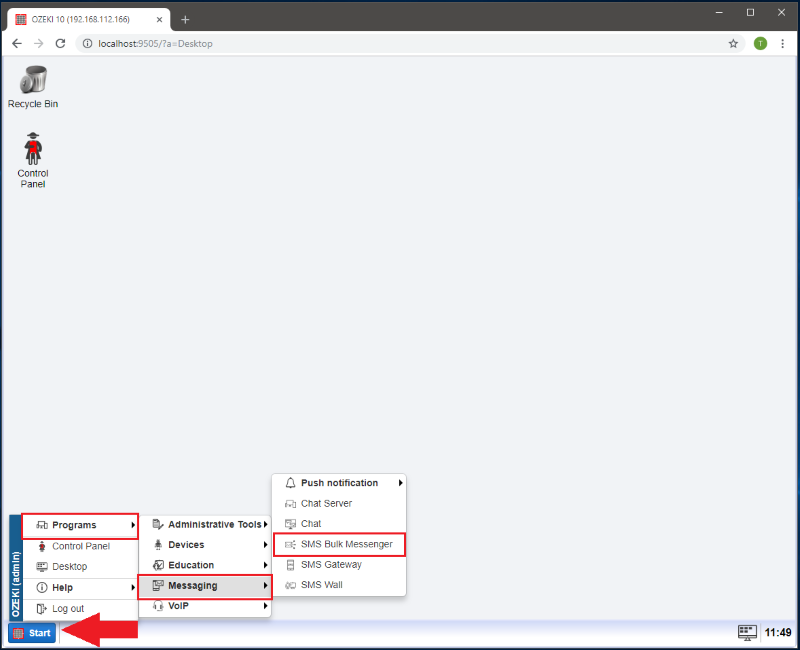Select Log out in the Start menu

coord(67,608)
